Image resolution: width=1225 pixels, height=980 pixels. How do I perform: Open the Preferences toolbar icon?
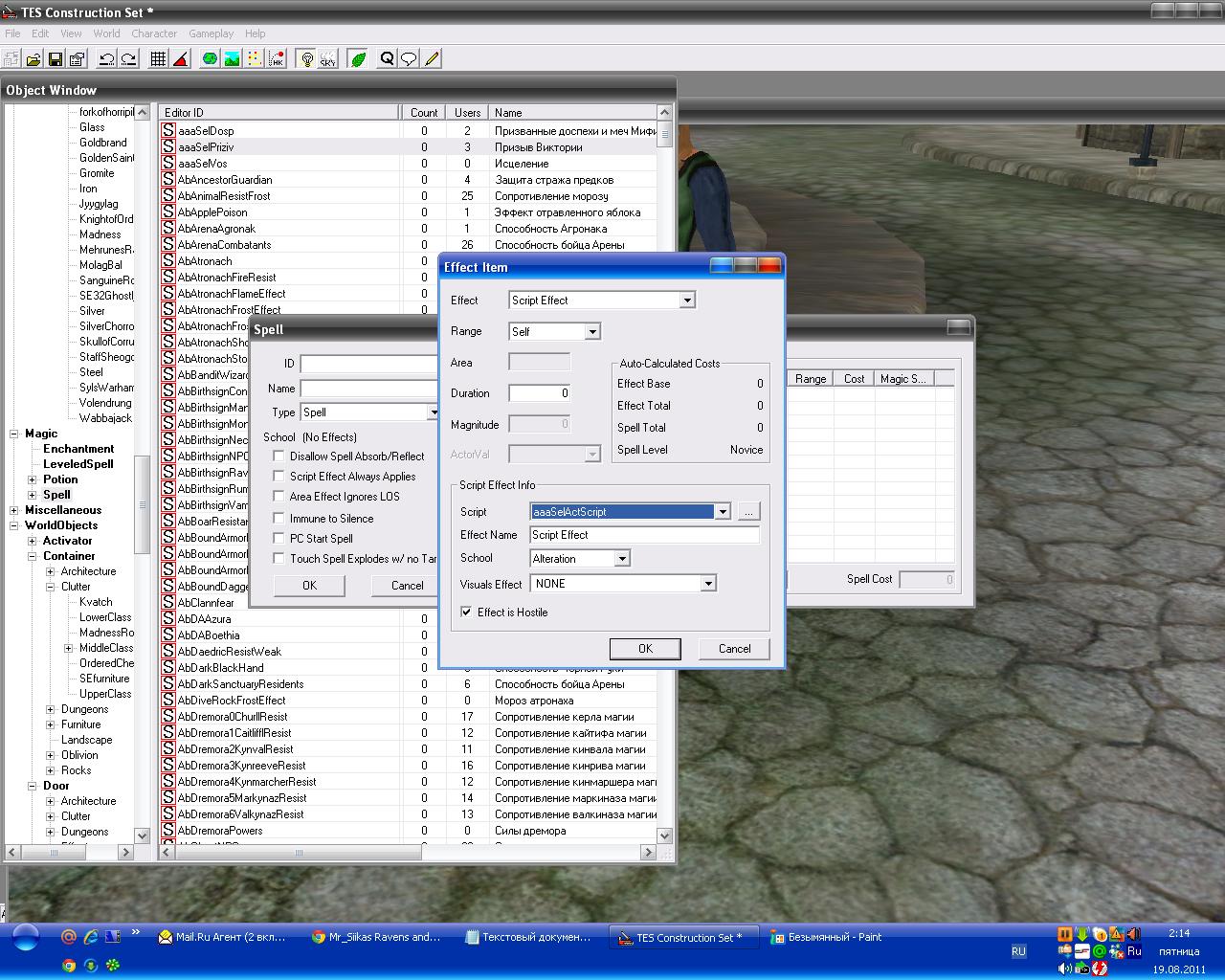pos(78,58)
